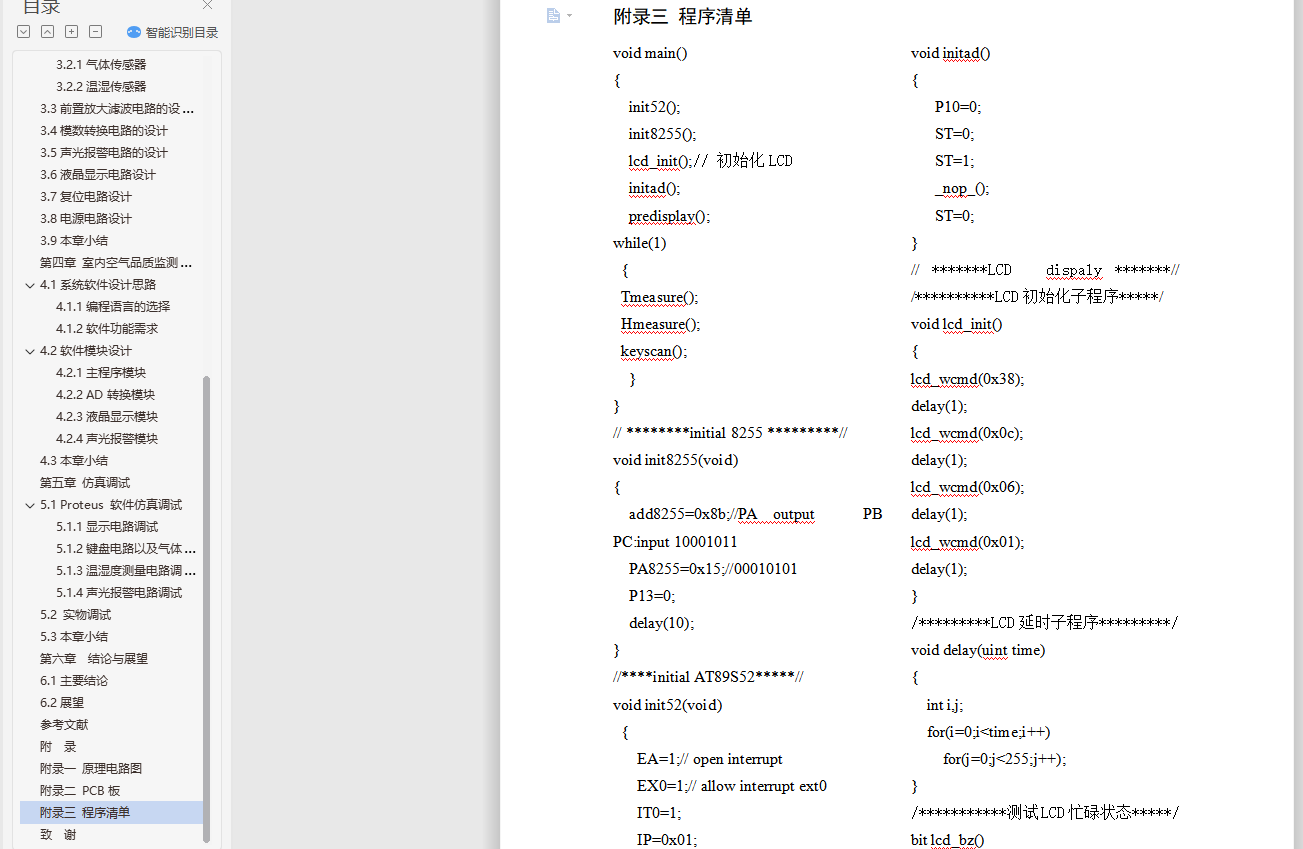
Task: Select 6.1 主要结论
Action: [x=74, y=681]
